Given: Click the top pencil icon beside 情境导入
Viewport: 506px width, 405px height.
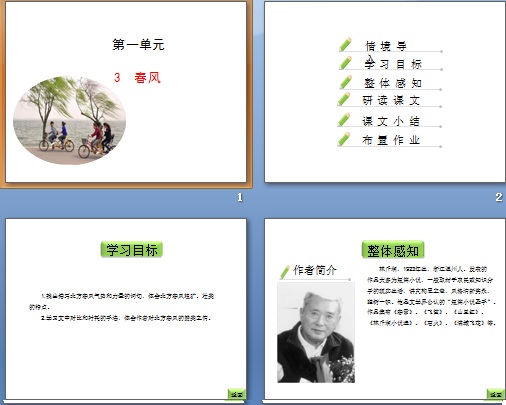Looking at the screenshot, I should tap(345, 44).
